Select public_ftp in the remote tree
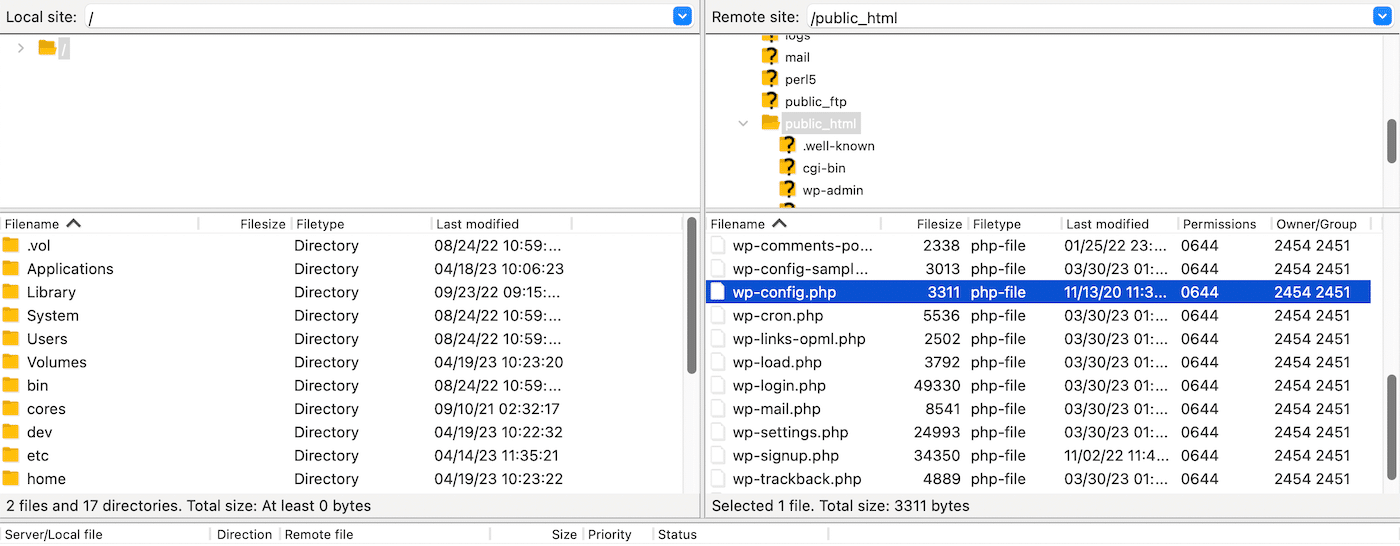 816,102
